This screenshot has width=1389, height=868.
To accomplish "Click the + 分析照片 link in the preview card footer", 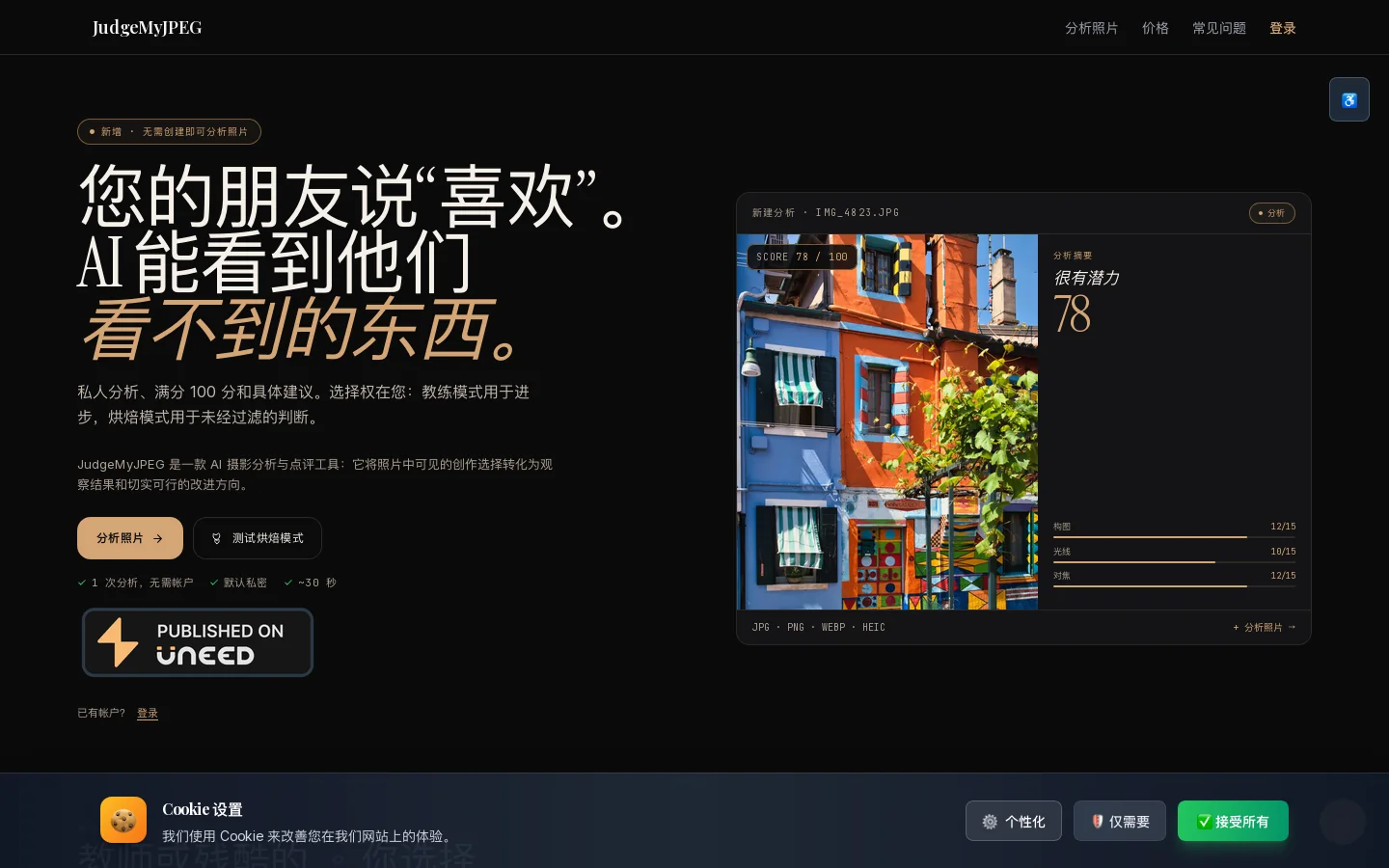I will 1265,627.
